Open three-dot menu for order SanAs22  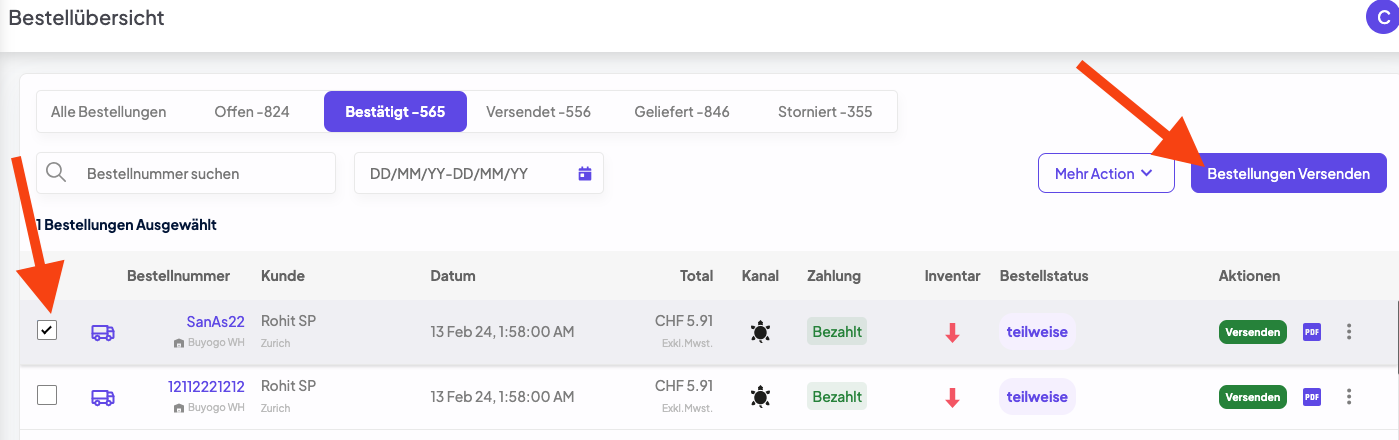(x=1349, y=332)
